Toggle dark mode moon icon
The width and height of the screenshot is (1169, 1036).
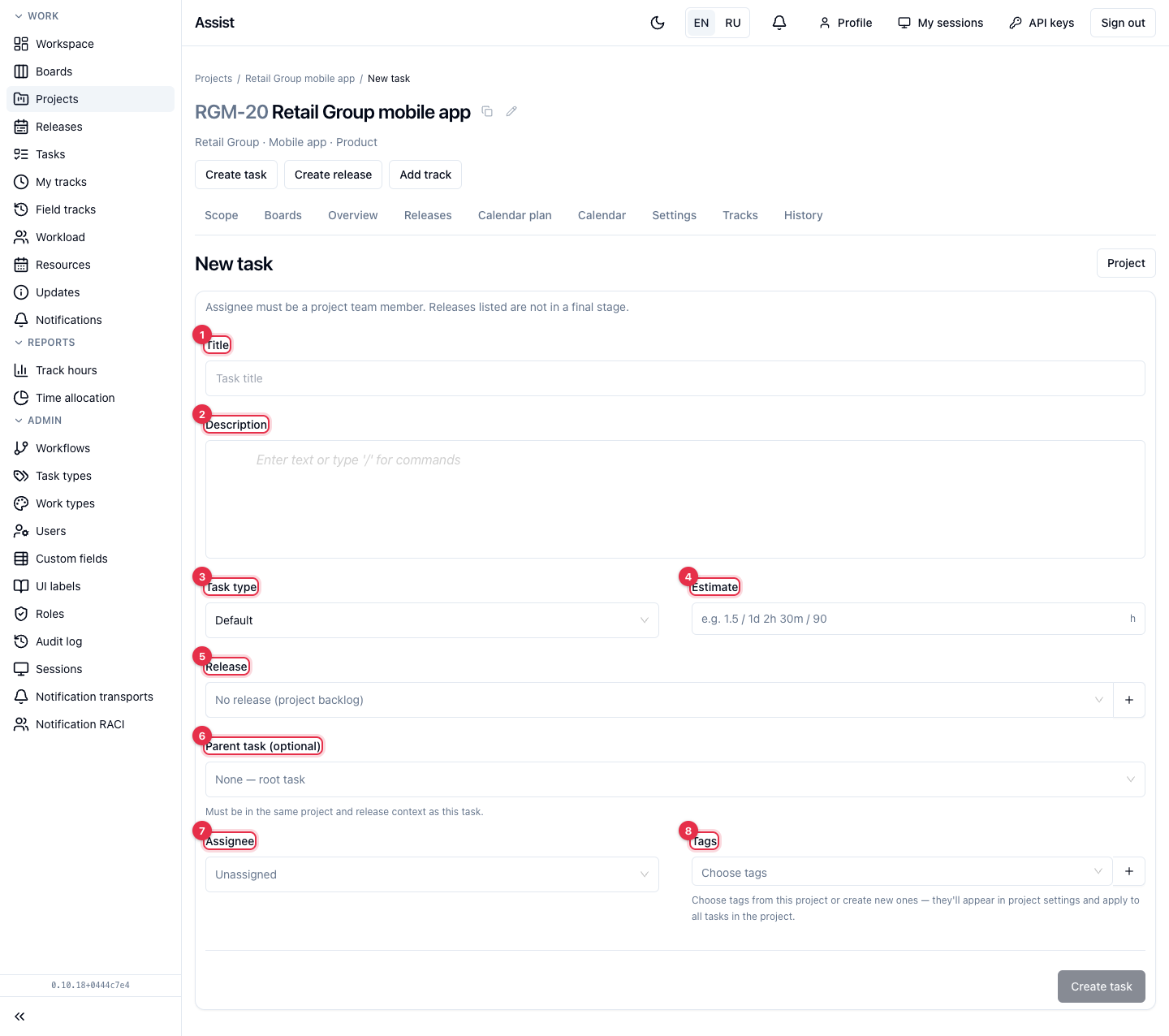[x=658, y=23]
